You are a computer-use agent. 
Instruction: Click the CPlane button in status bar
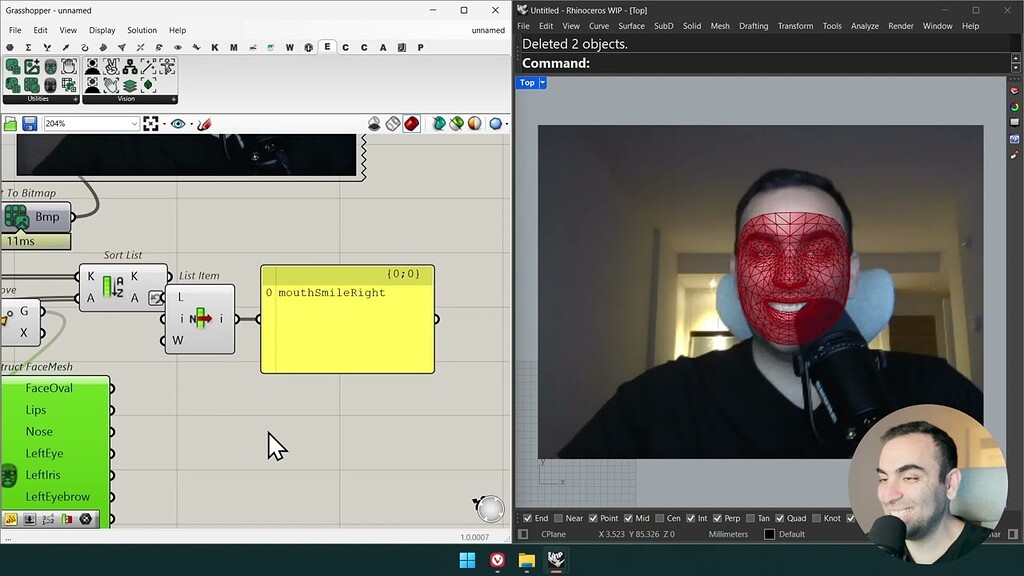[553, 534]
